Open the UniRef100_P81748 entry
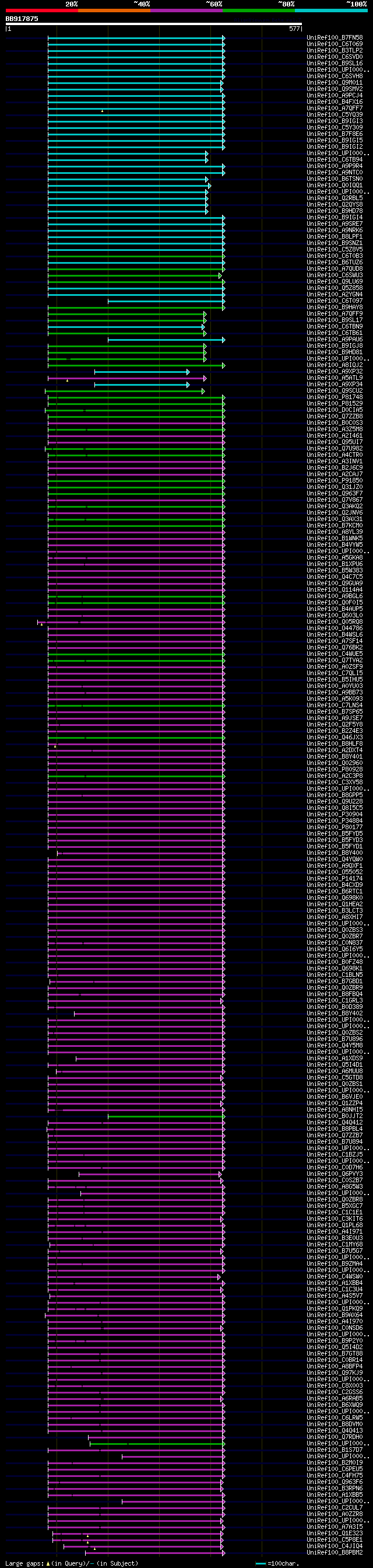 (335, 397)
